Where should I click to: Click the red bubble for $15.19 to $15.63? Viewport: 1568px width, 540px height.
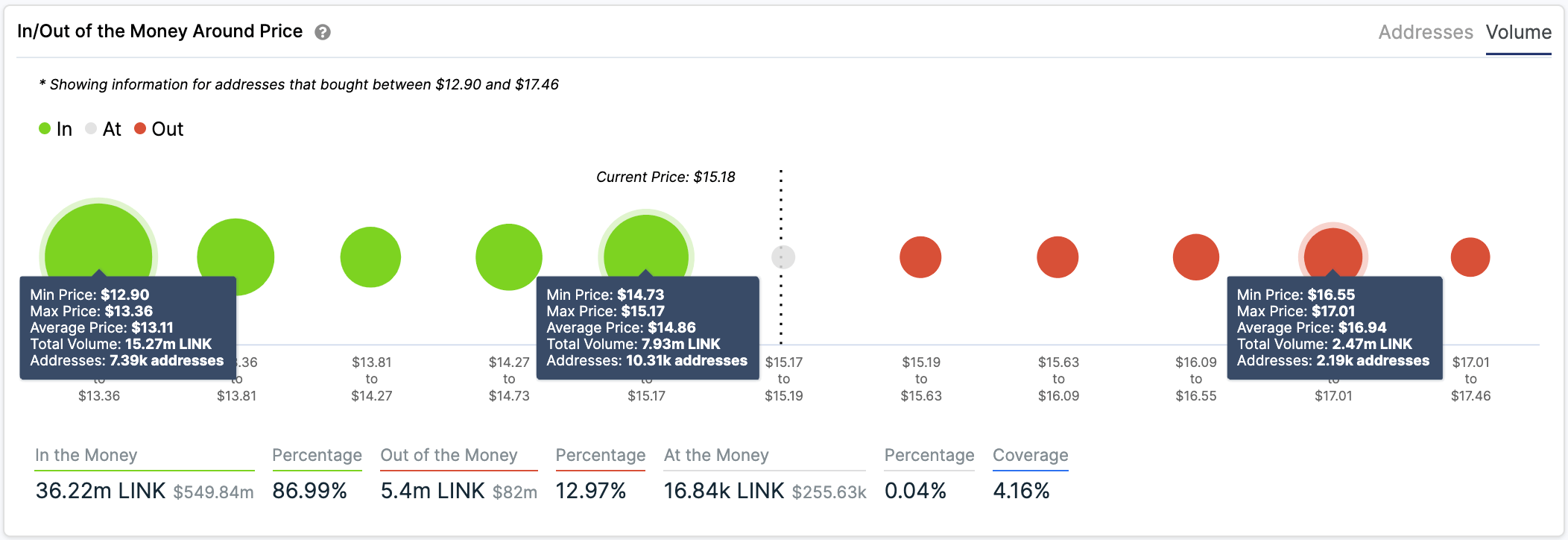(x=920, y=257)
